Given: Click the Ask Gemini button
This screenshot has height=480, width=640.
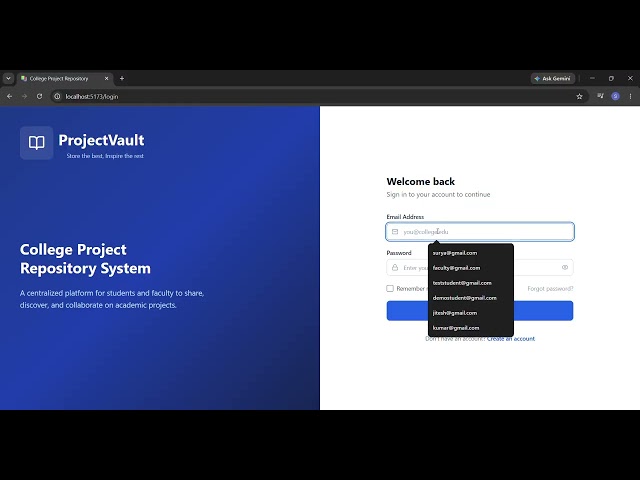Looking at the screenshot, I should tap(553, 78).
